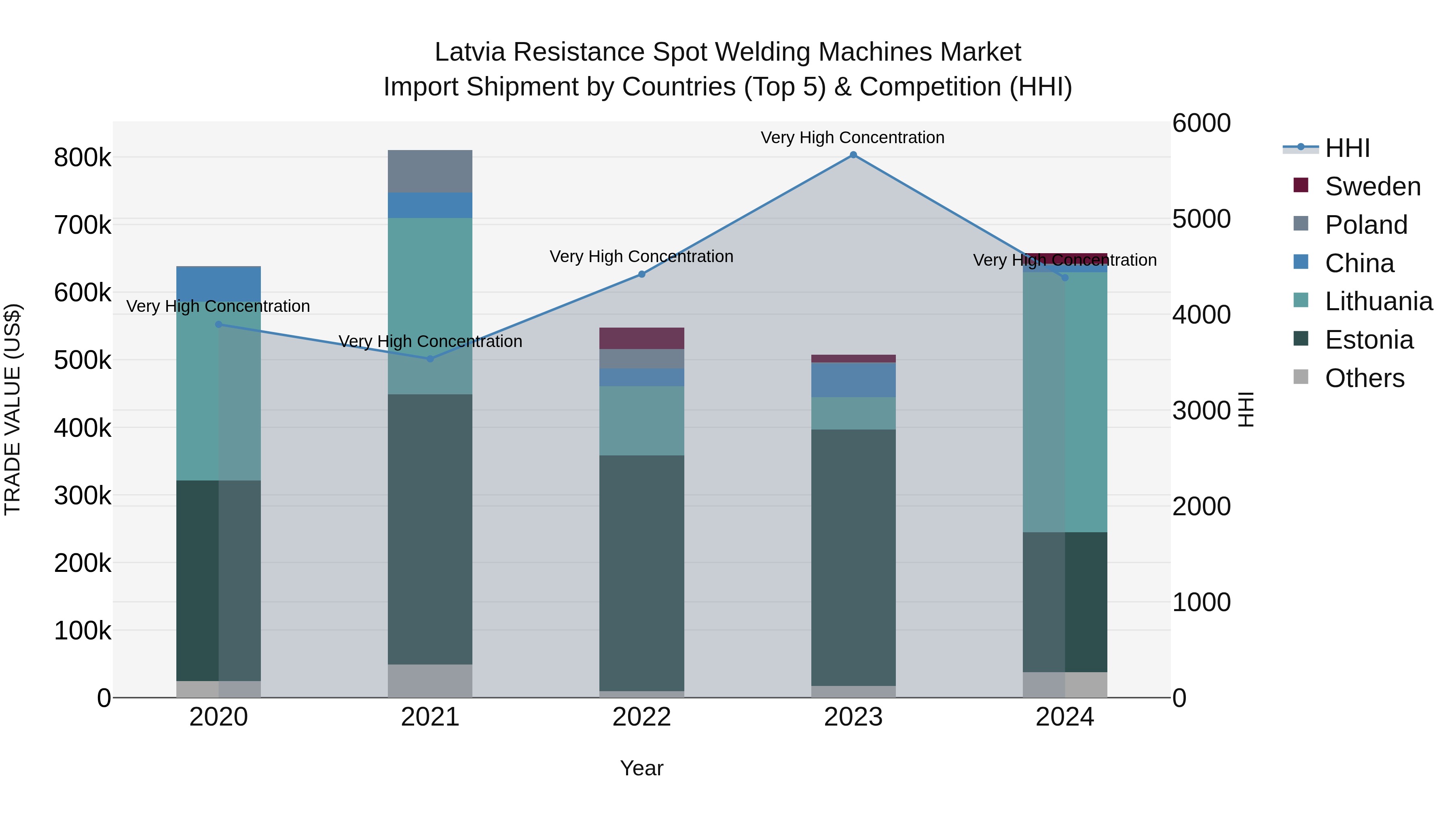Toggle China series in legend
This screenshot has width=1456, height=819.
pos(1344,263)
